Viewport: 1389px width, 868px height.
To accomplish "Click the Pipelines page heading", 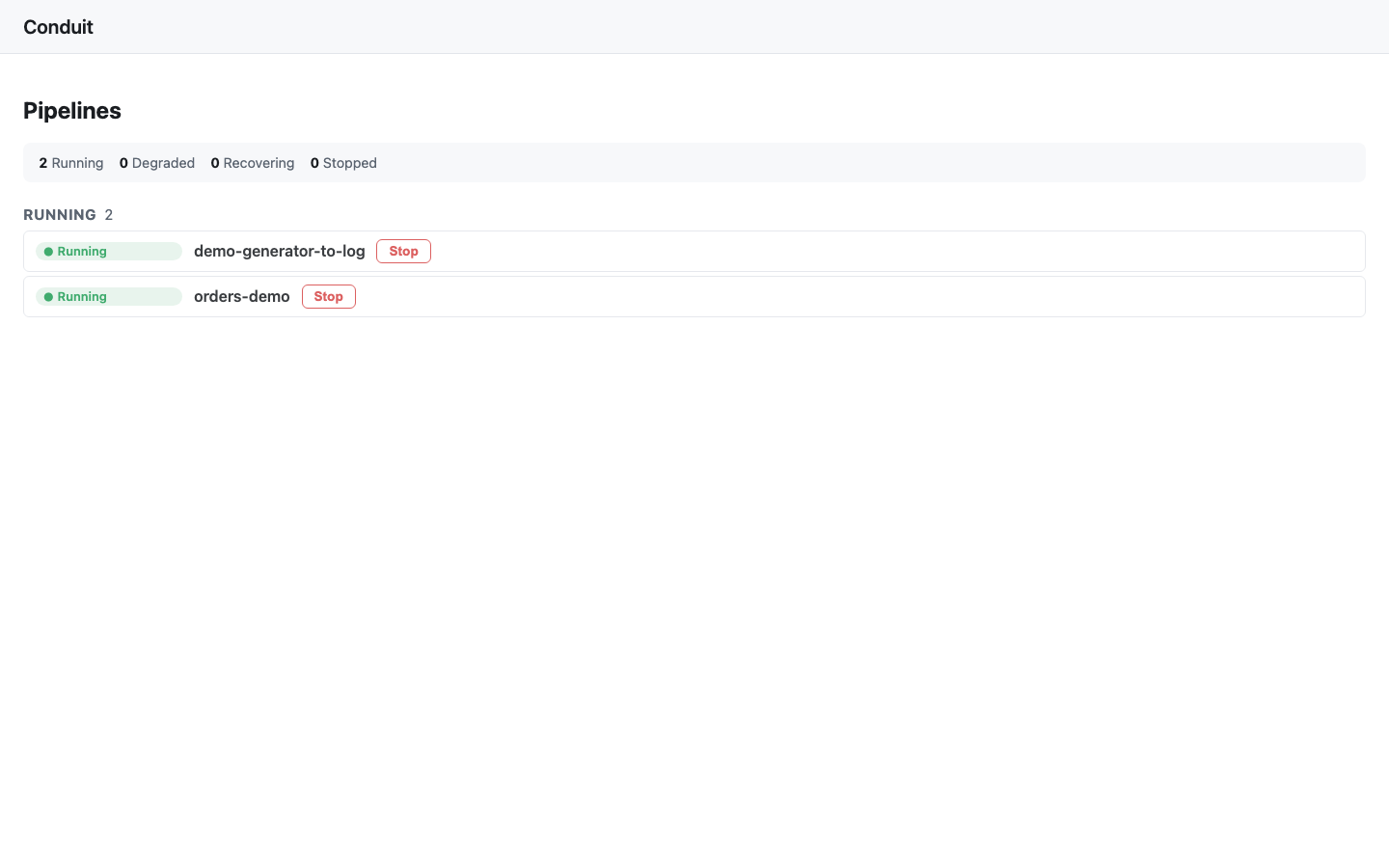I will (x=72, y=111).
